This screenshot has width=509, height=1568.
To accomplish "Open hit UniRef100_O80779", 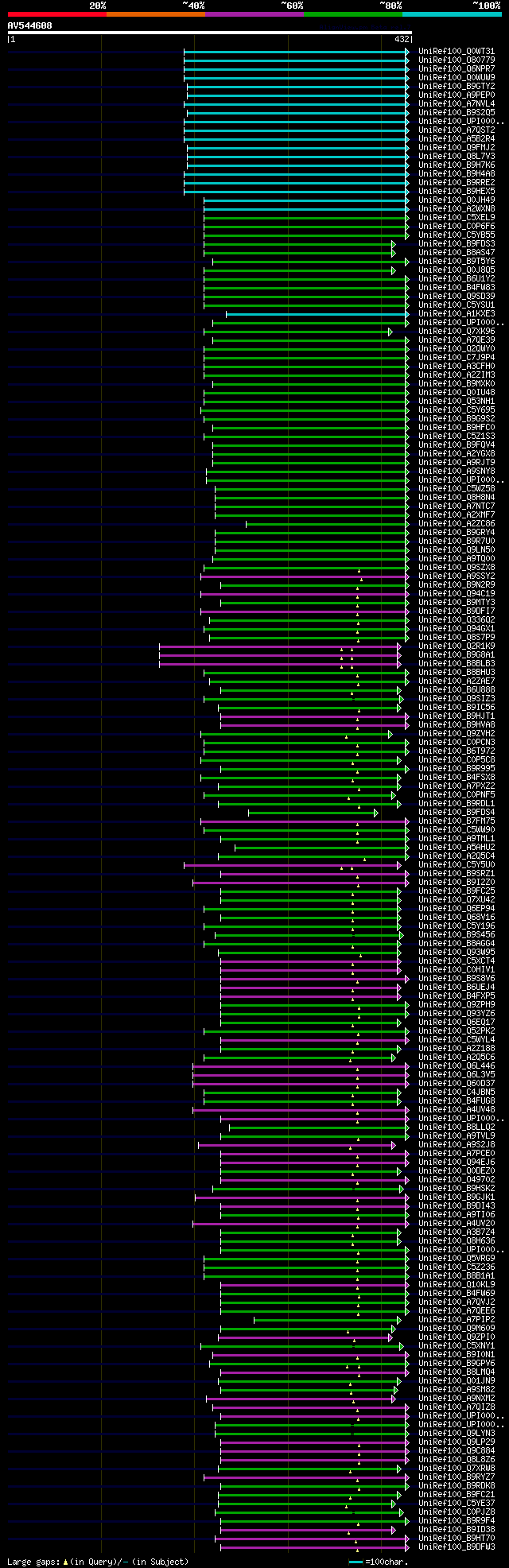I will [457, 60].
